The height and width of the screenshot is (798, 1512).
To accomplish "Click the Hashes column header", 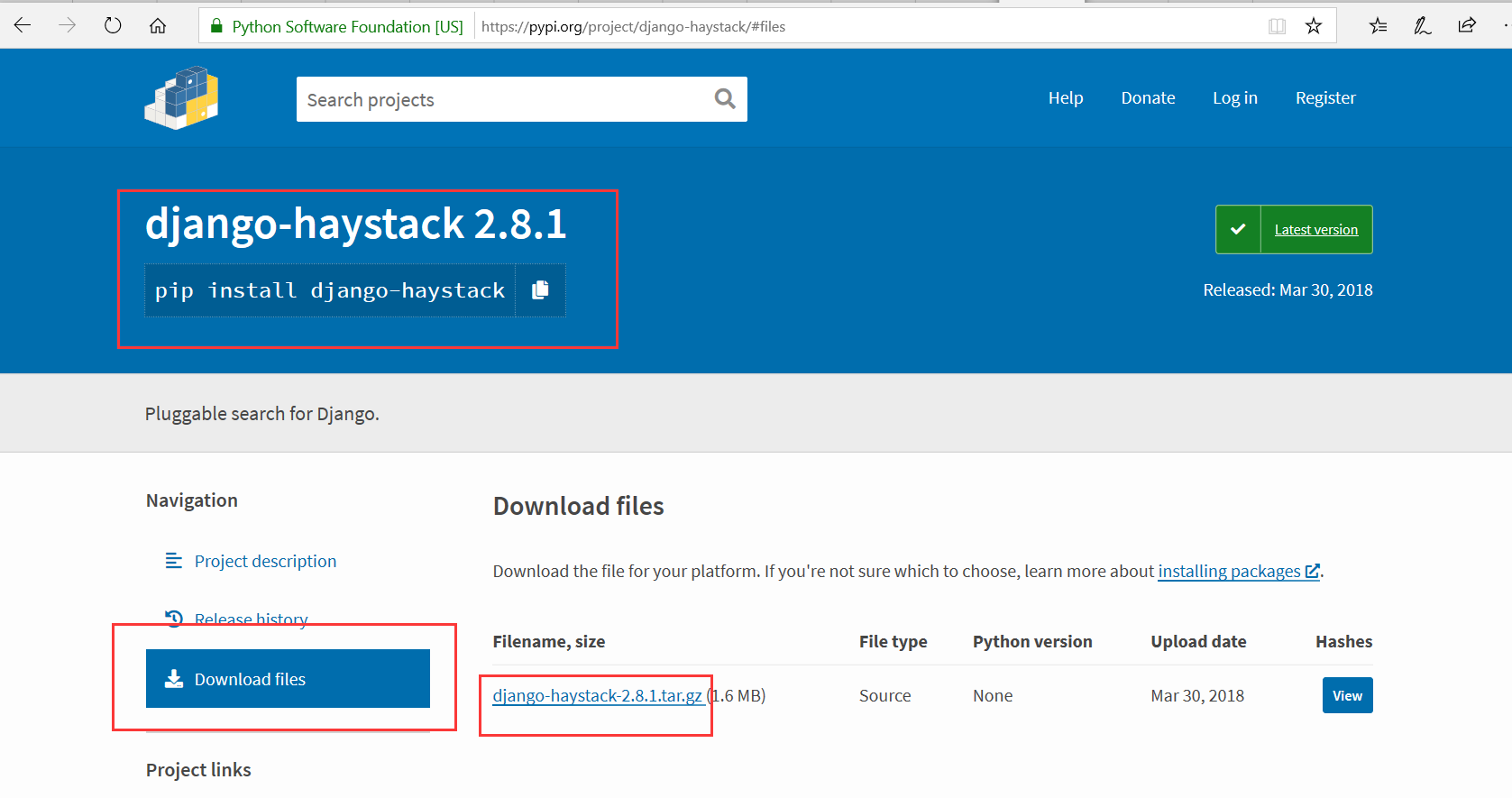I will 1343,641.
